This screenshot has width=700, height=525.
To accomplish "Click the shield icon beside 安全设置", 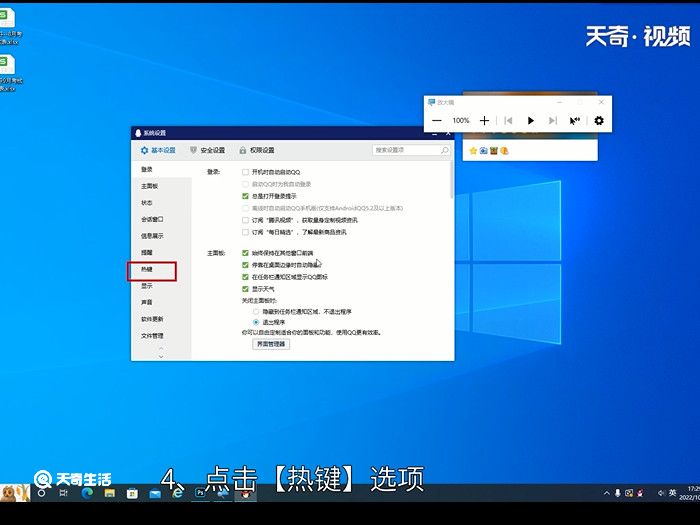I will (x=193, y=150).
